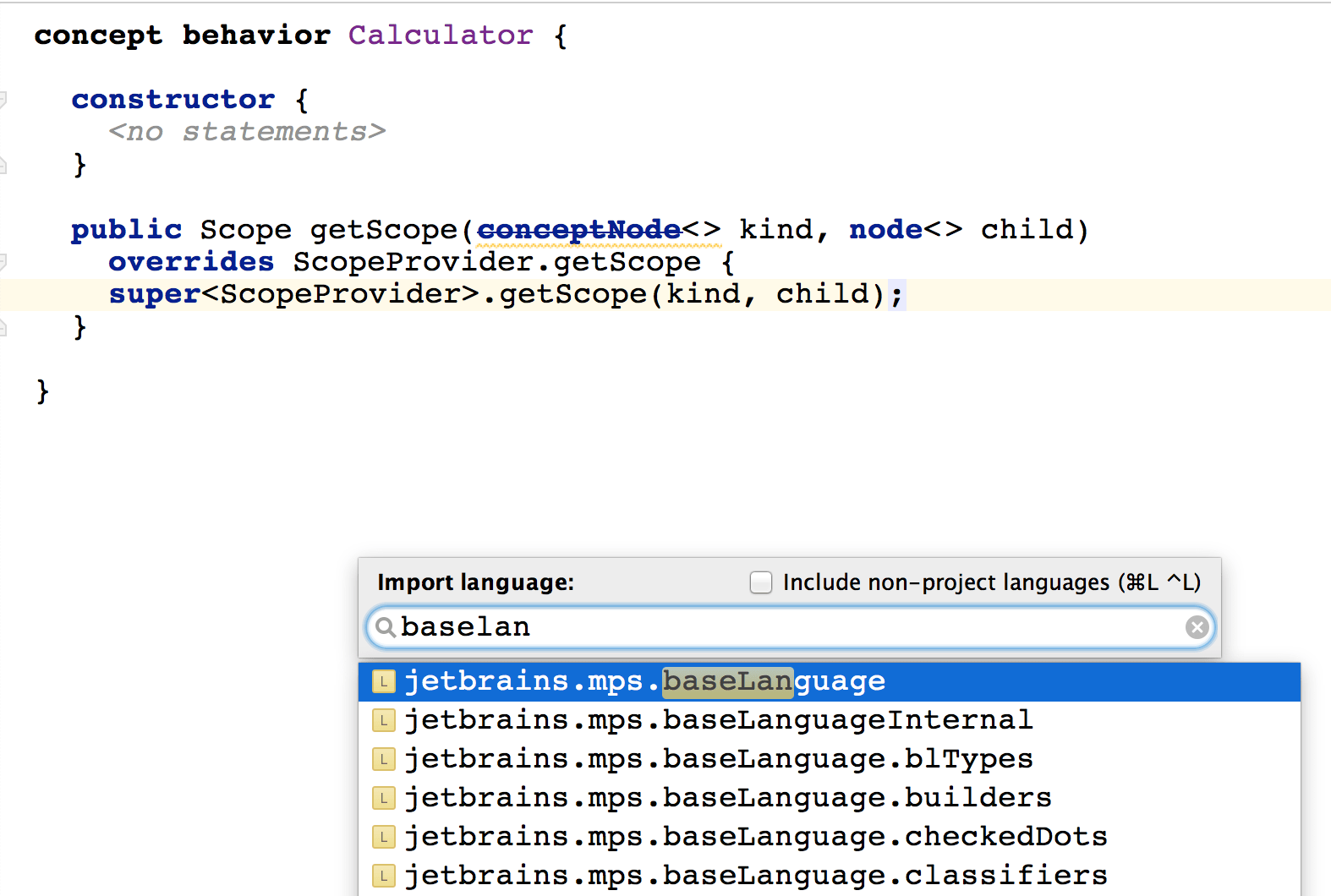Click inside the Import language search field
1331x896 pixels.
click(x=786, y=627)
